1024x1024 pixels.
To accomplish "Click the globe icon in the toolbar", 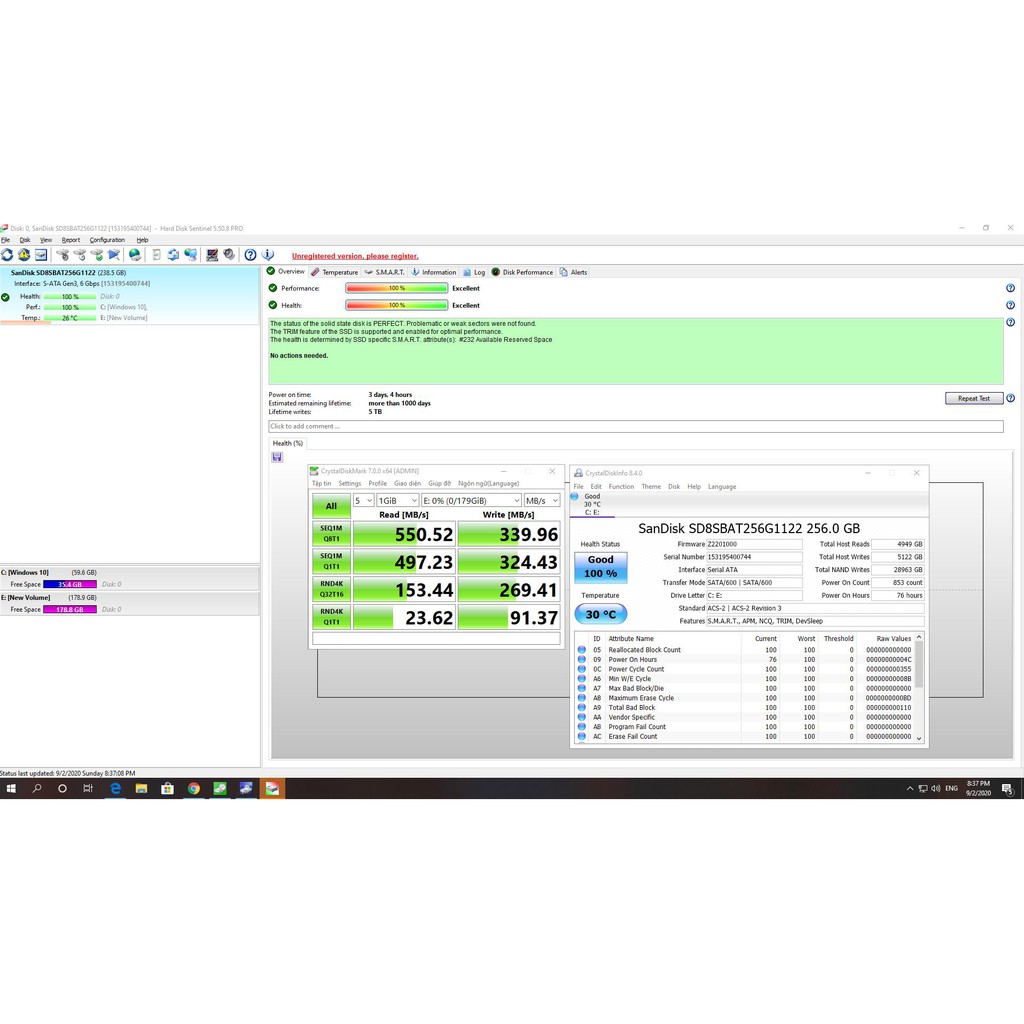I will tap(135, 255).
